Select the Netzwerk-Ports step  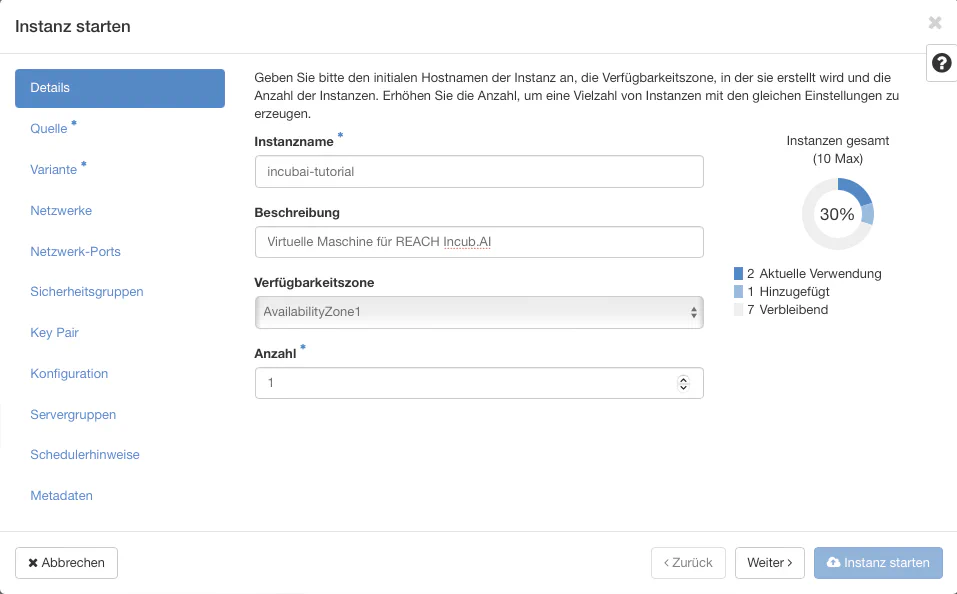click(x=76, y=252)
